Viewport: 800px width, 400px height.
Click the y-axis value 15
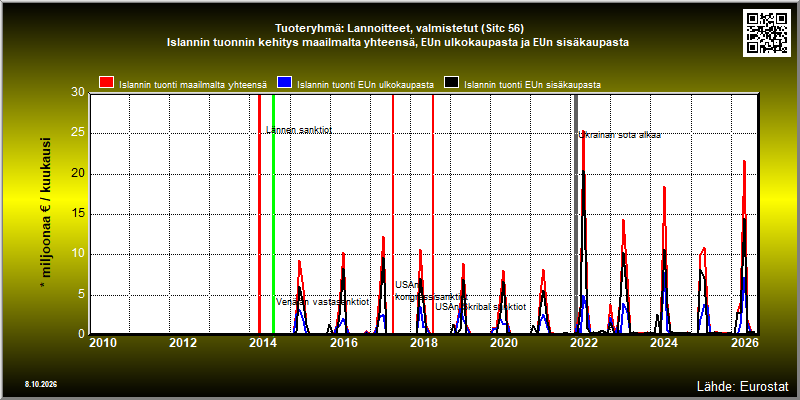79,214
